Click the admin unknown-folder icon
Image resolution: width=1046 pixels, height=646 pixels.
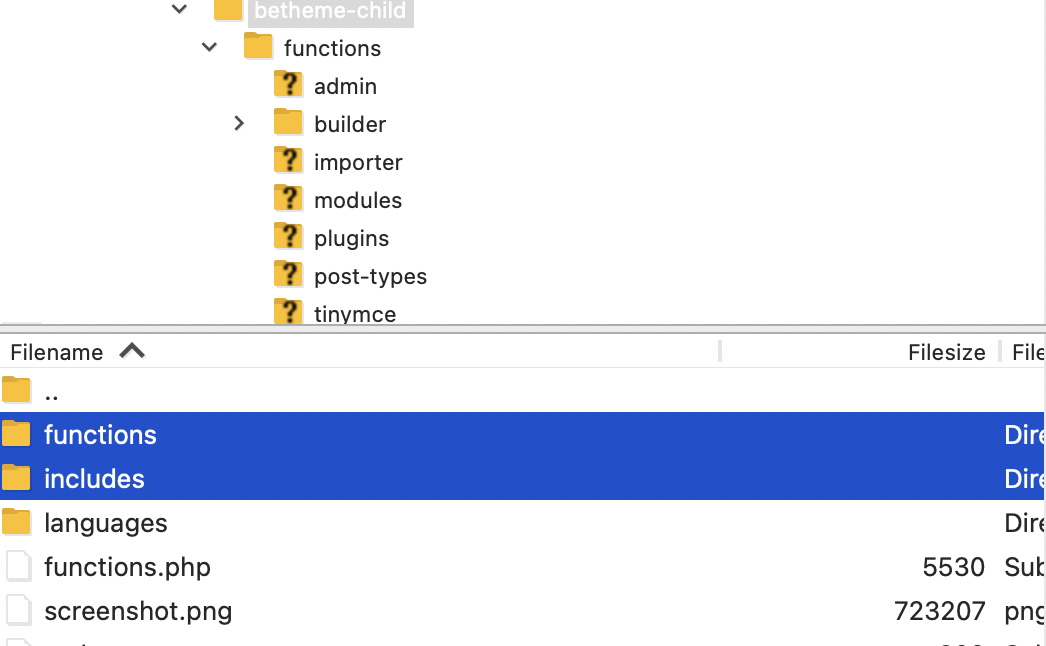point(288,85)
